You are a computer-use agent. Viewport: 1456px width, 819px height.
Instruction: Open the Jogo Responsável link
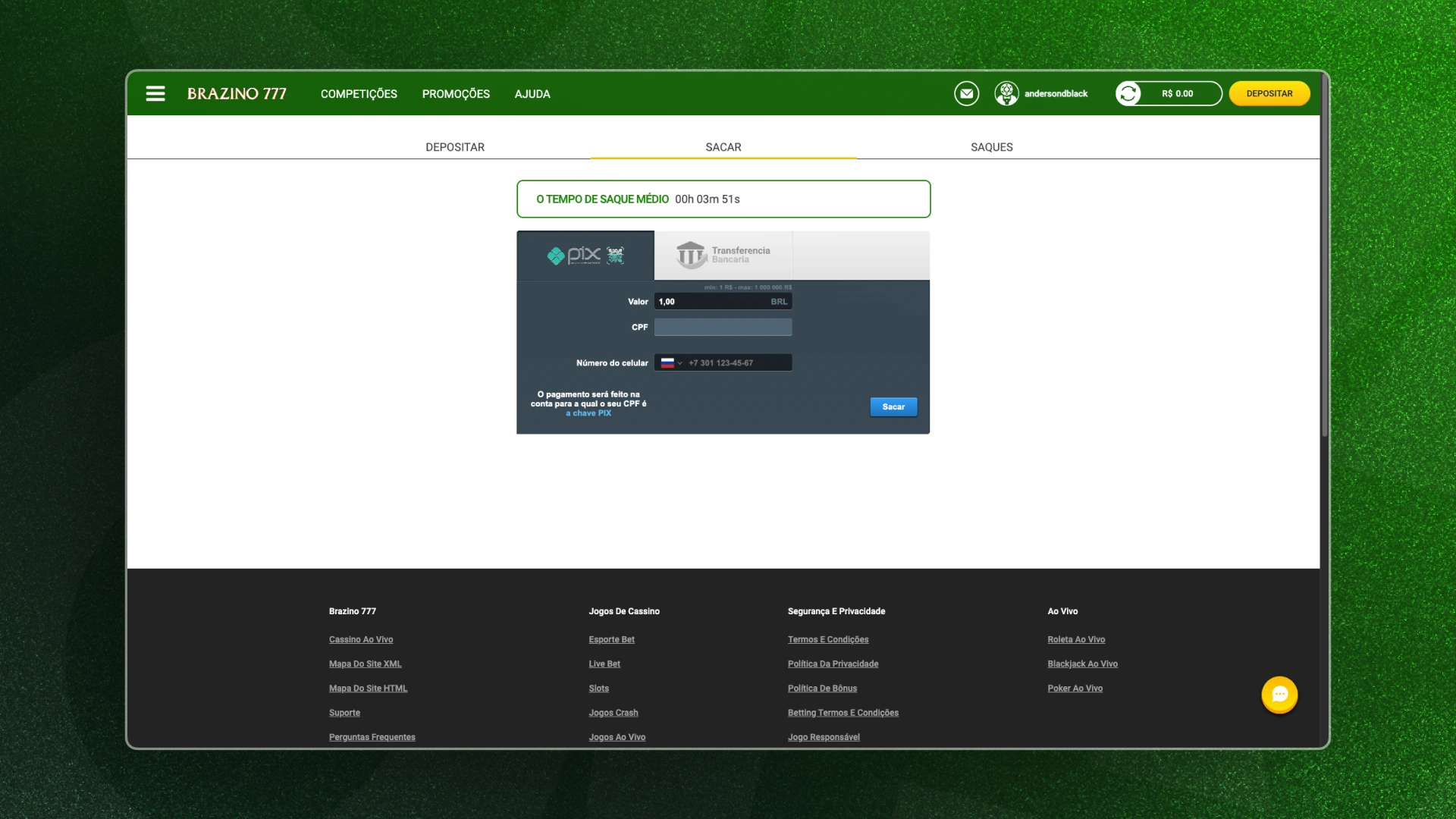(824, 737)
